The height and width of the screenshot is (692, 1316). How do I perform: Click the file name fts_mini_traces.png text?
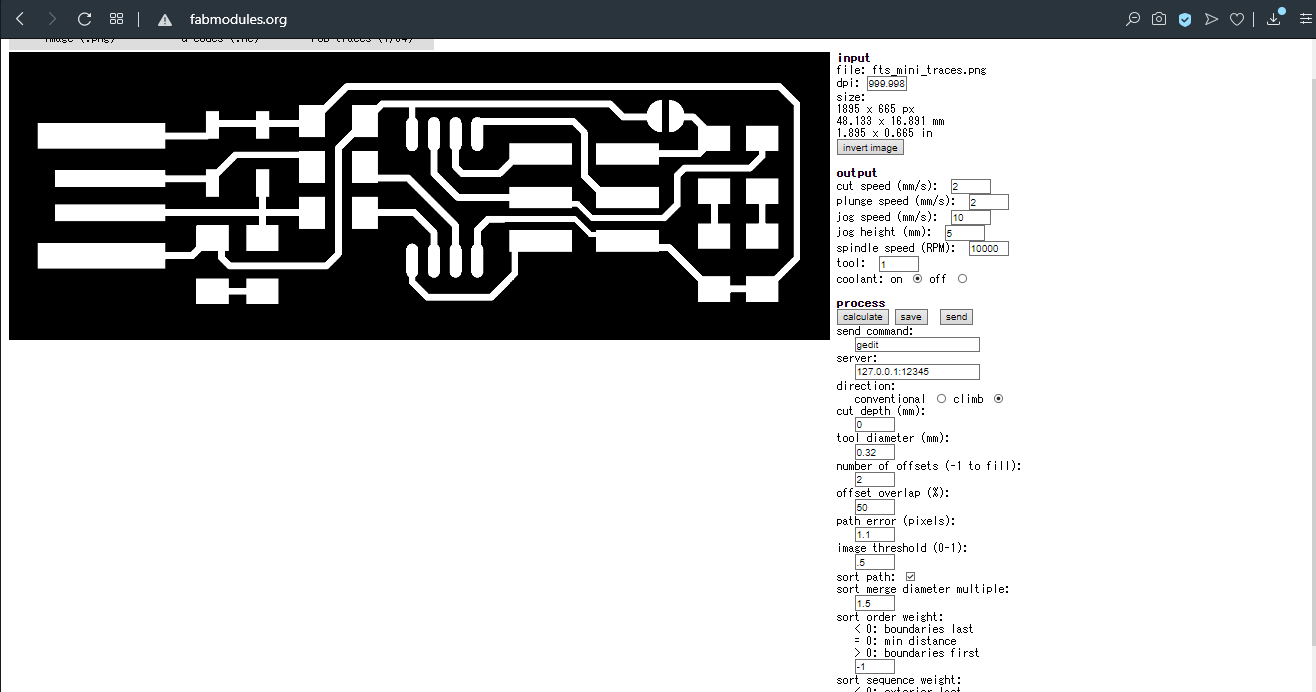pos(929,71)
